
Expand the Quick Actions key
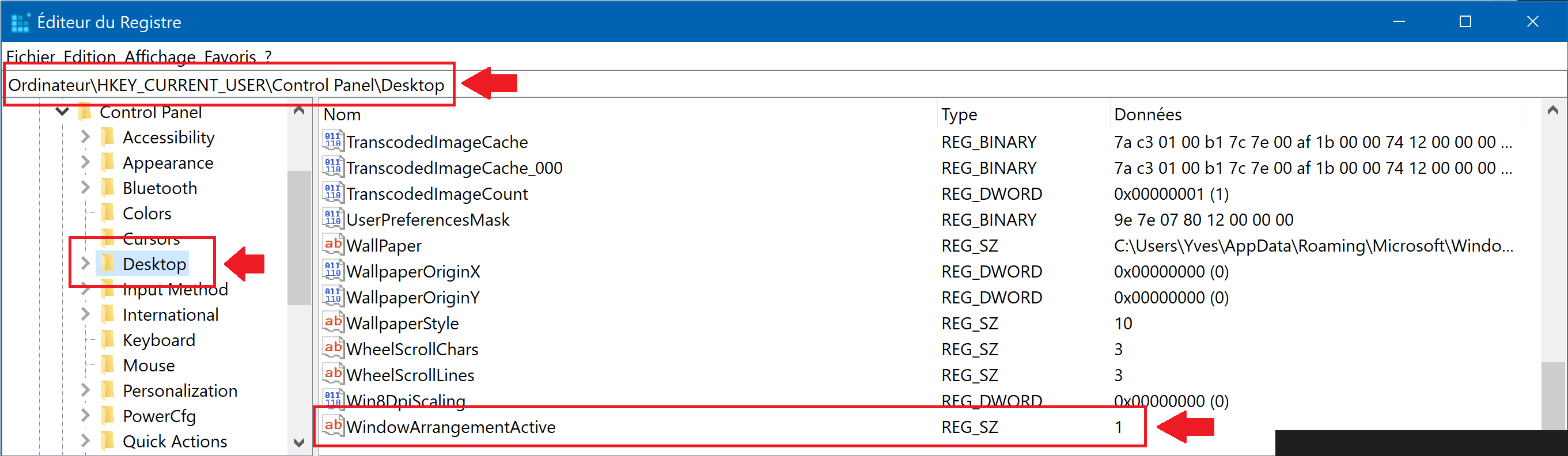[85, 441]
